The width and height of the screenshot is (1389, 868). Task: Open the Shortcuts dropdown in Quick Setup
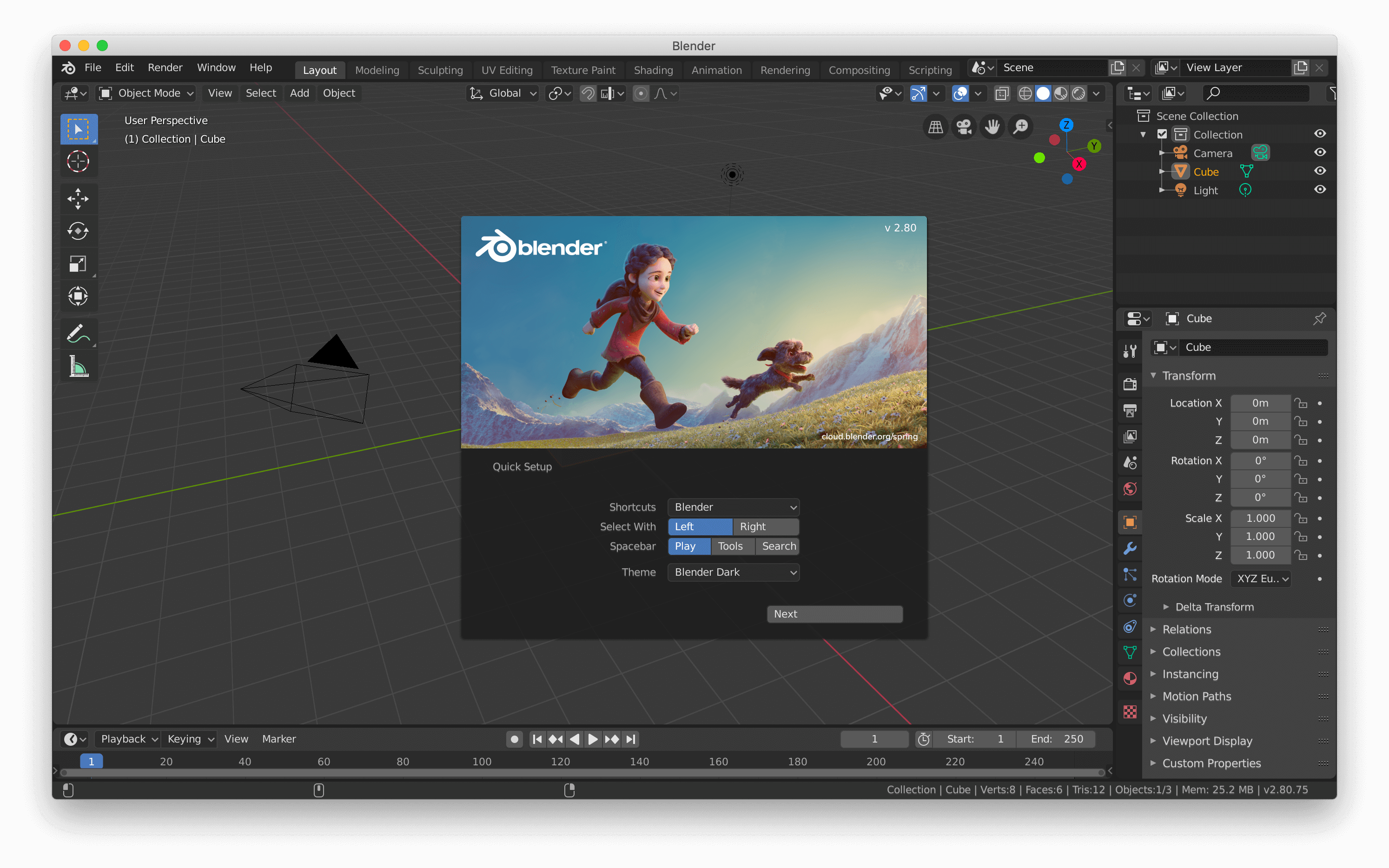(x=733, y=507)
